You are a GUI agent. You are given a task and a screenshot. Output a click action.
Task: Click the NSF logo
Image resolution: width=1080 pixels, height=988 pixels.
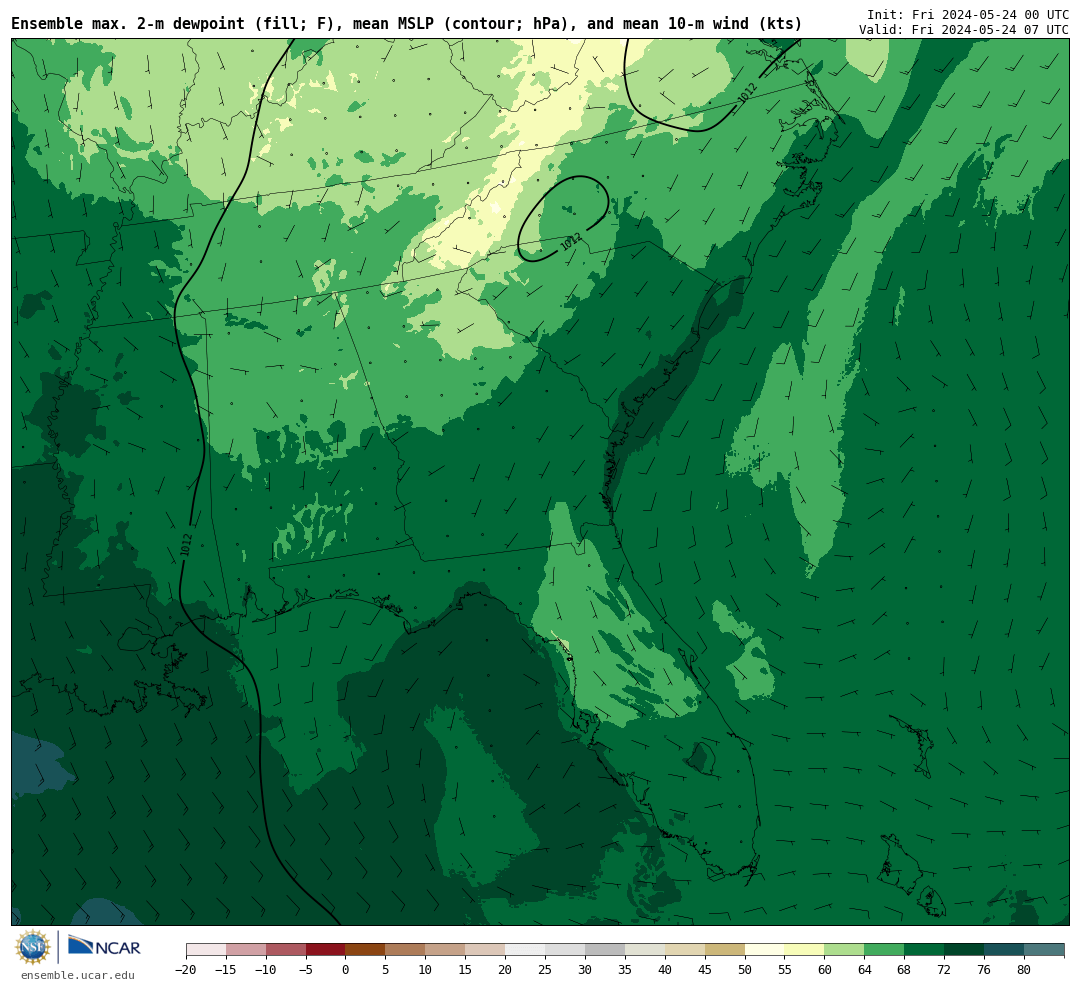point(32,947)
